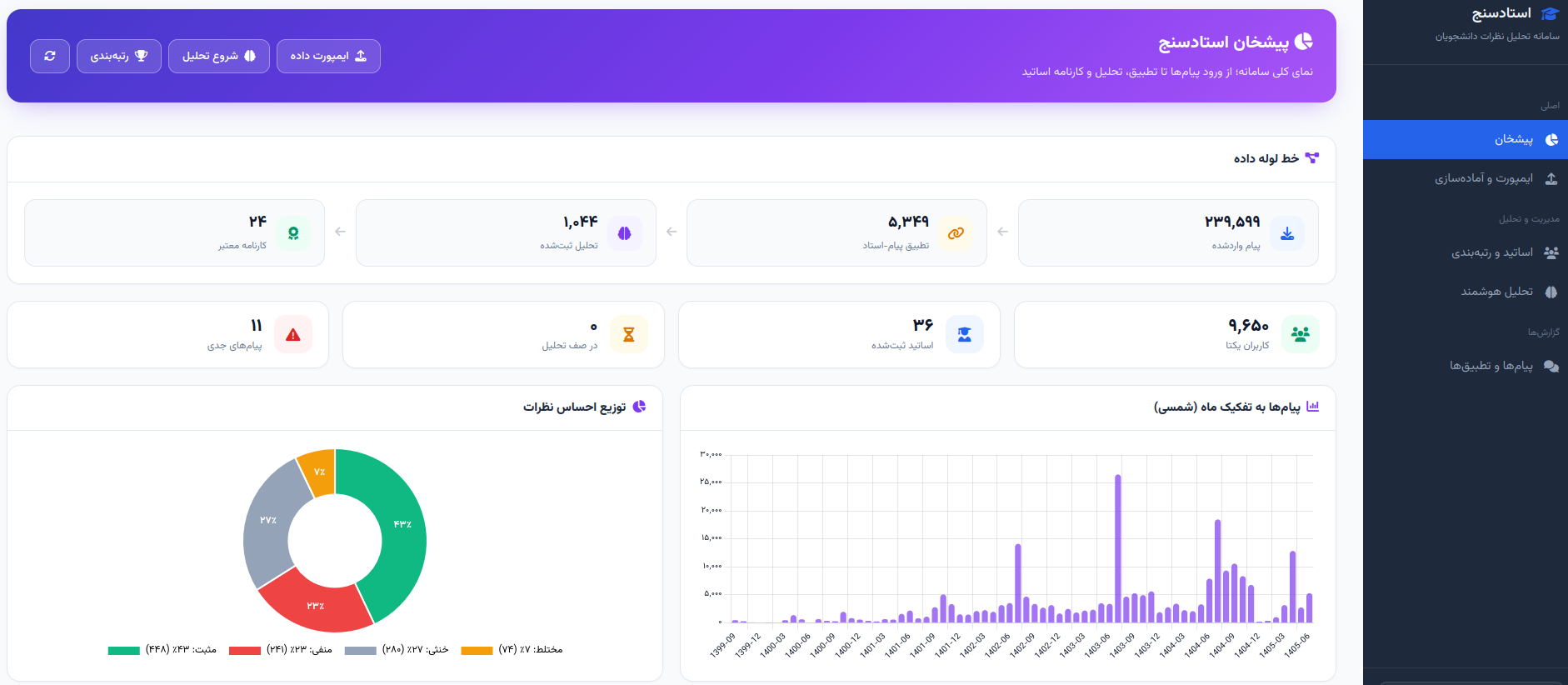The width and height of the screenshot is (1568, 685).
Task: Click tallest bar in monthly messages chart
Action: [x=1117, y=549]
